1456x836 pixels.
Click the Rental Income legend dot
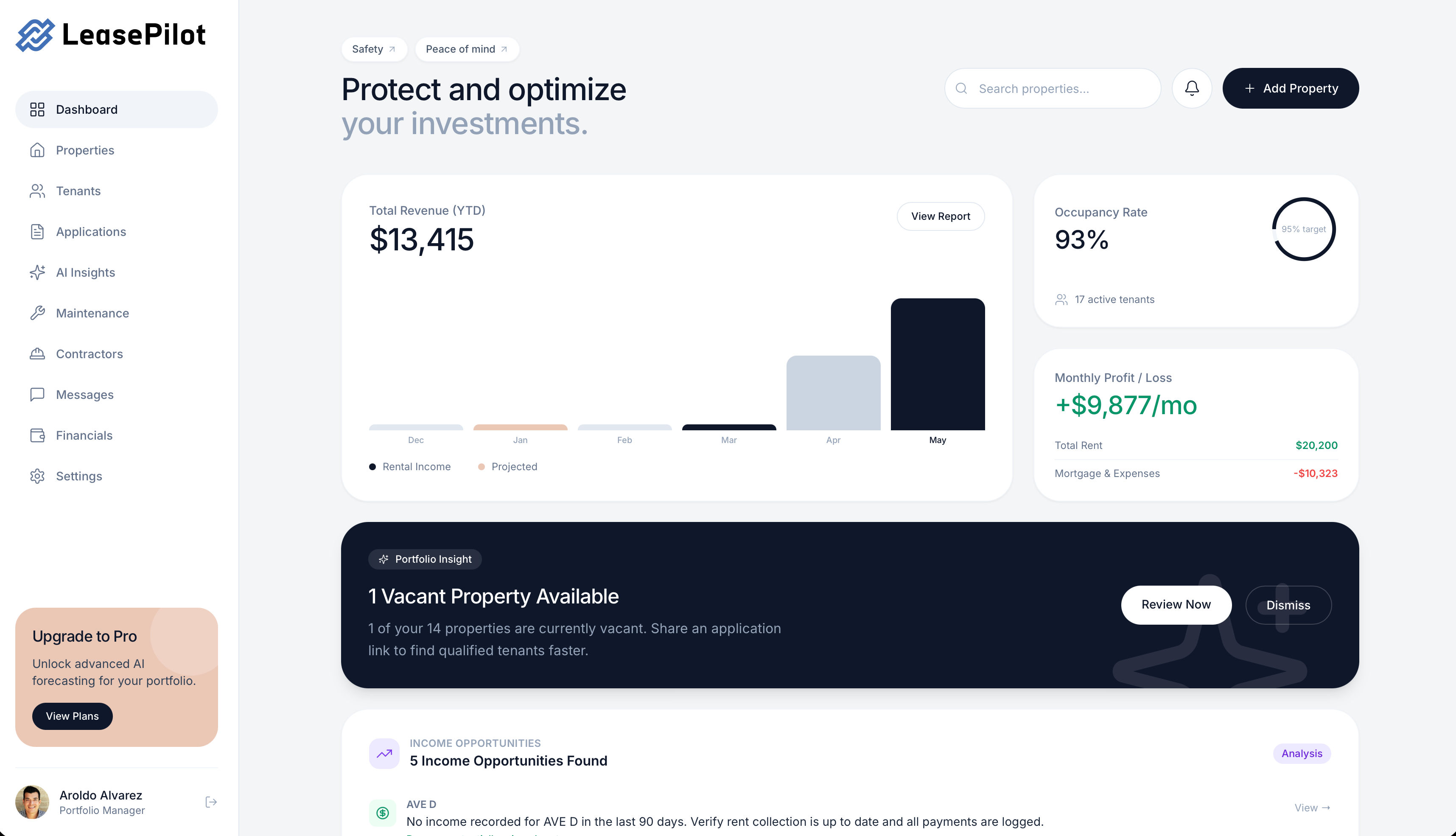point(372,467)
